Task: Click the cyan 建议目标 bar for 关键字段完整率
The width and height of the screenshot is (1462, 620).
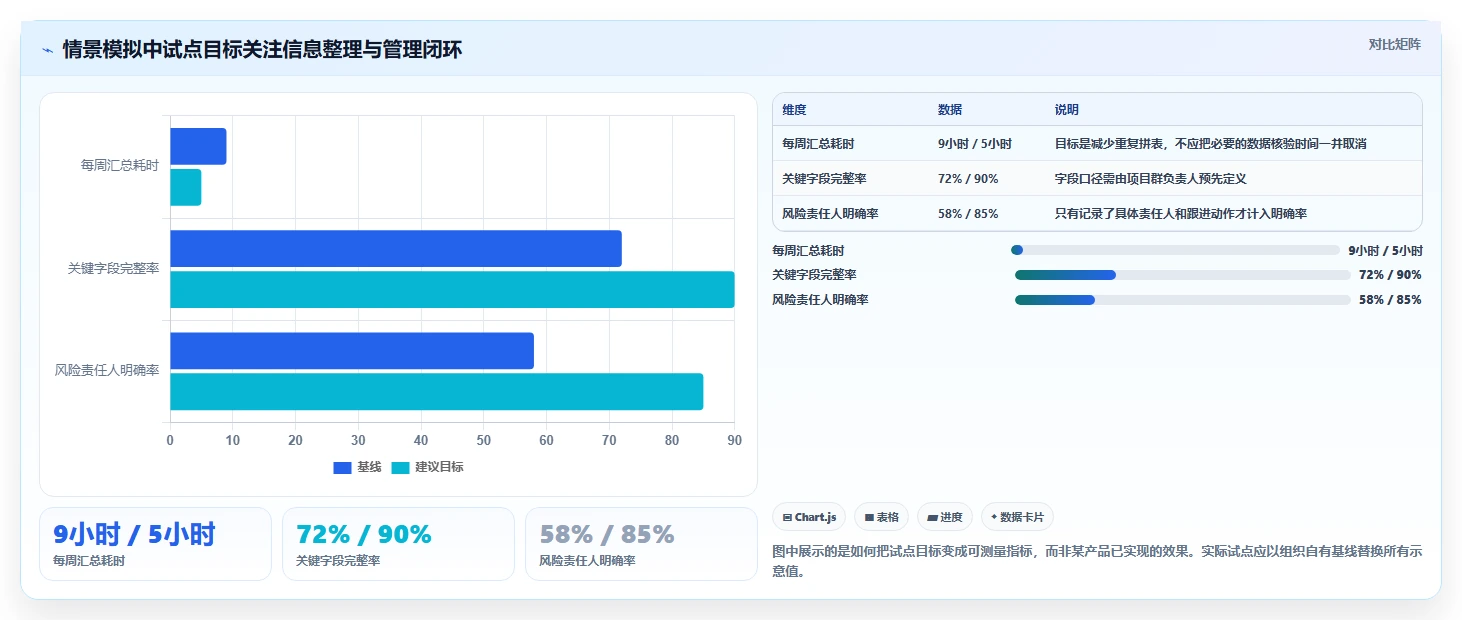Action: click(452, 289)
